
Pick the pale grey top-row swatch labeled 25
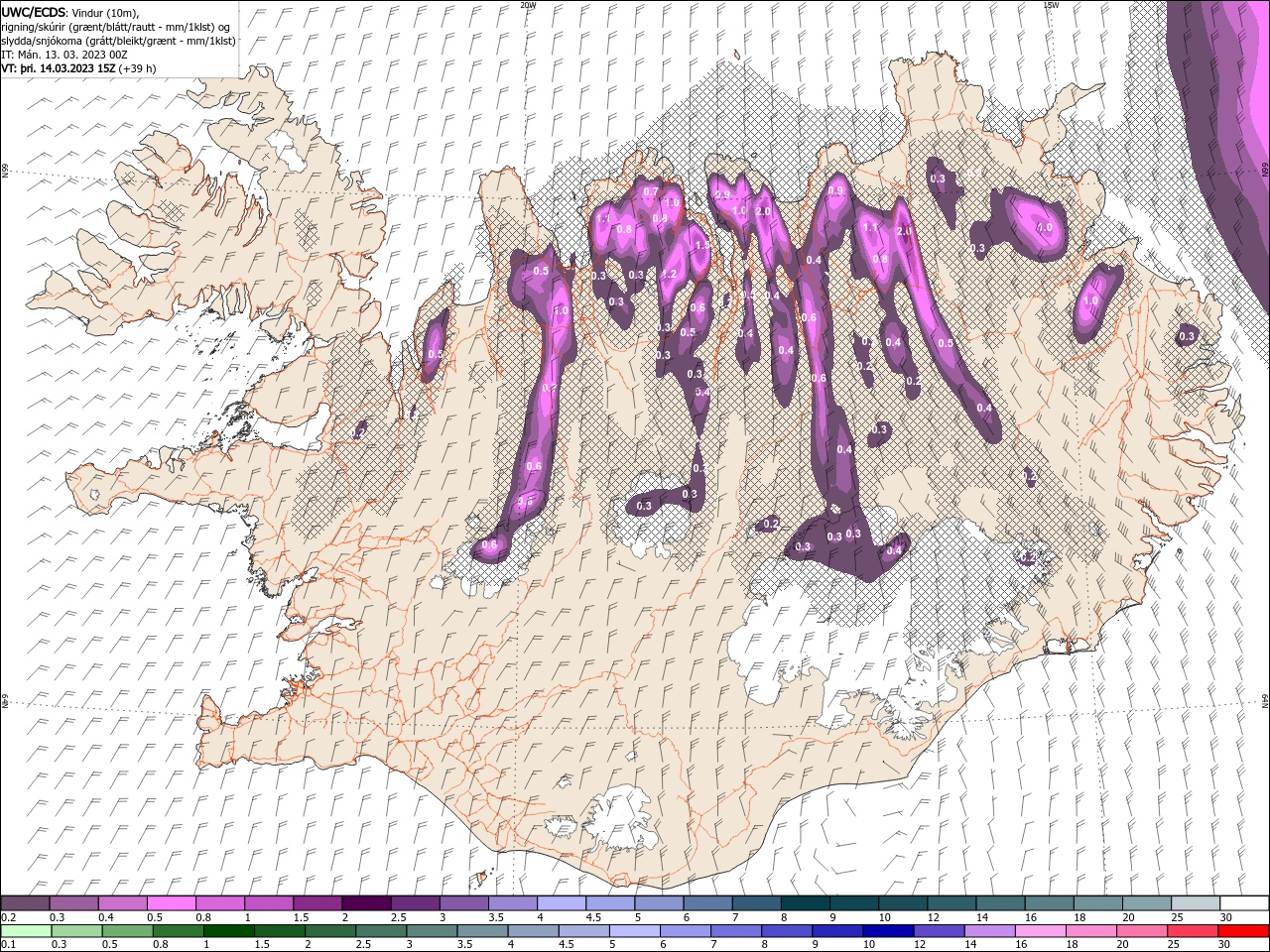1194,903
